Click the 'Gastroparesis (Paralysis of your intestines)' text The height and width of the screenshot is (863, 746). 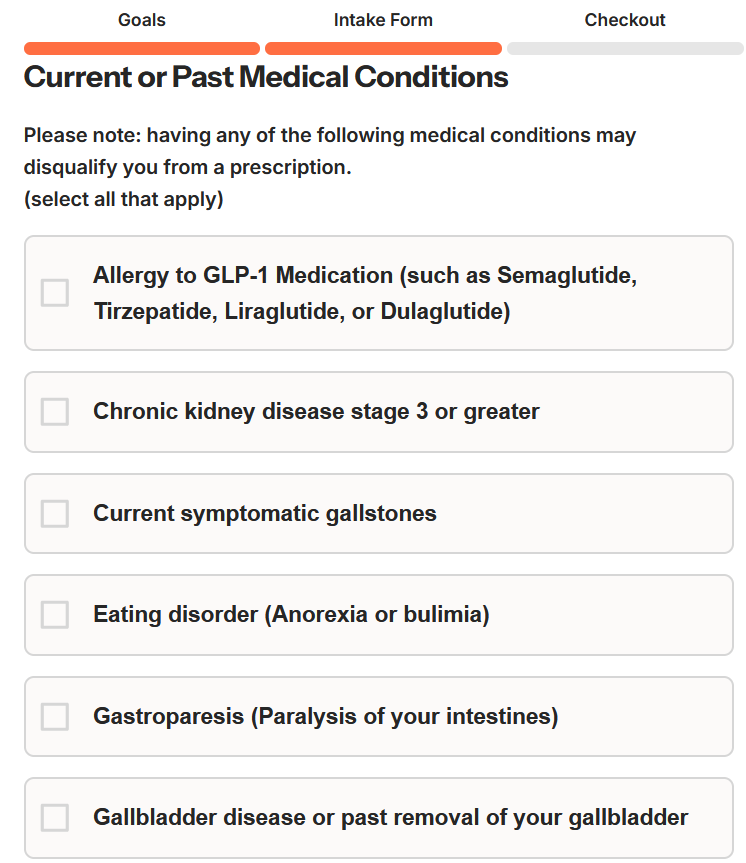tap(325, 717)
